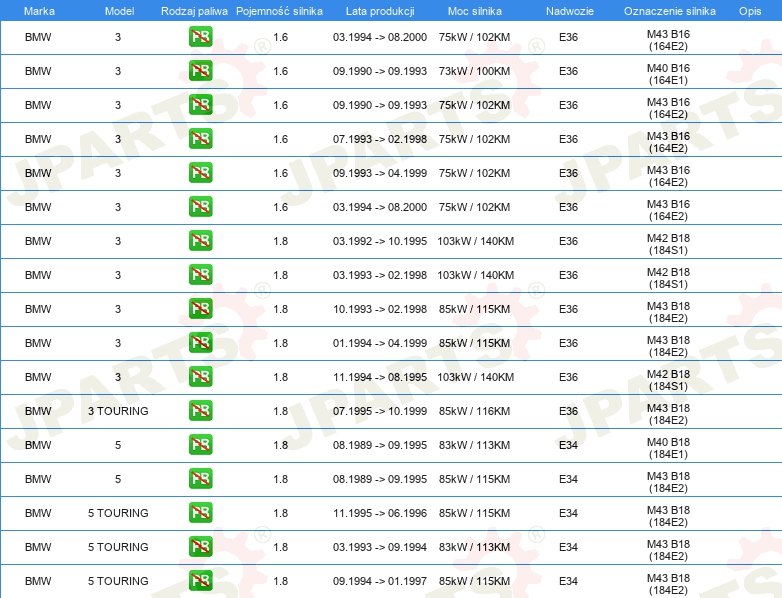782x598 pixels.
Task: Select date range 03.1992 -> 10.1995
Action: point(380,241)
